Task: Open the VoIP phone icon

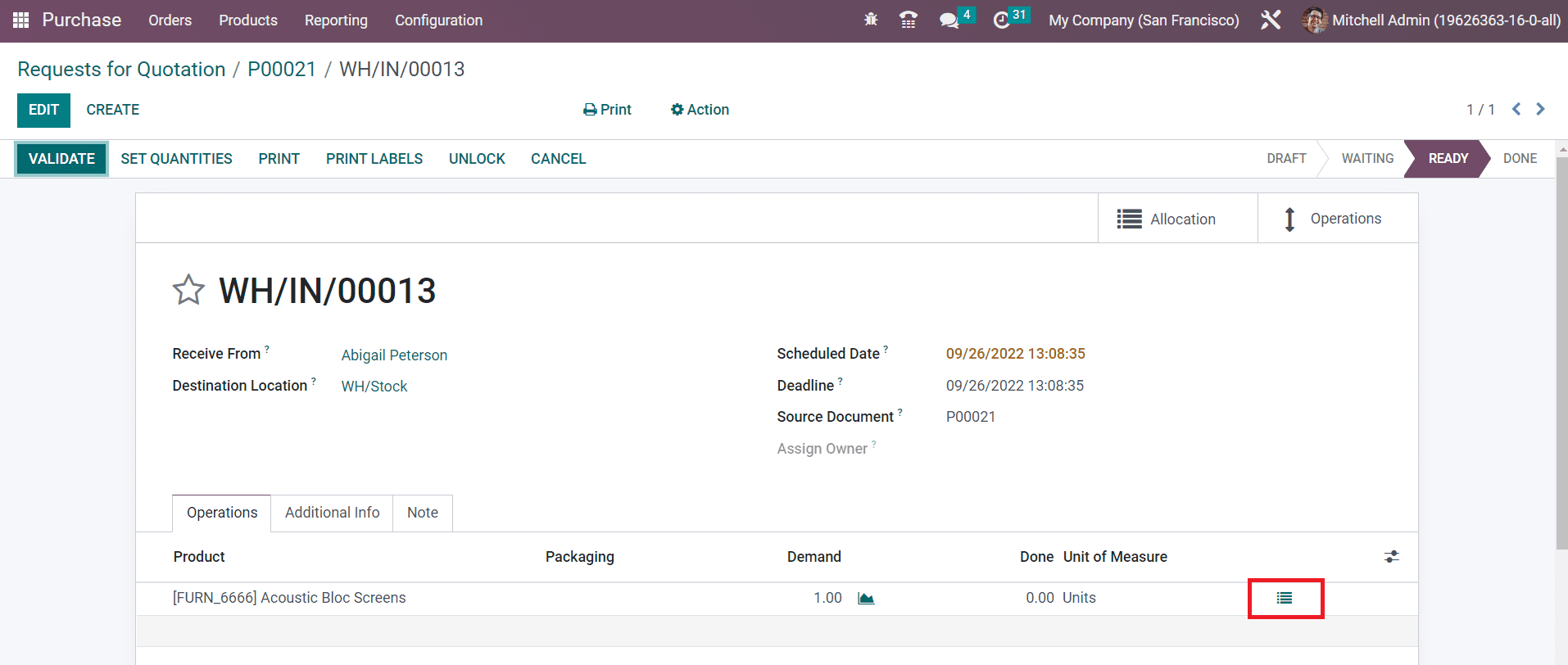Action: pos(908,20)
